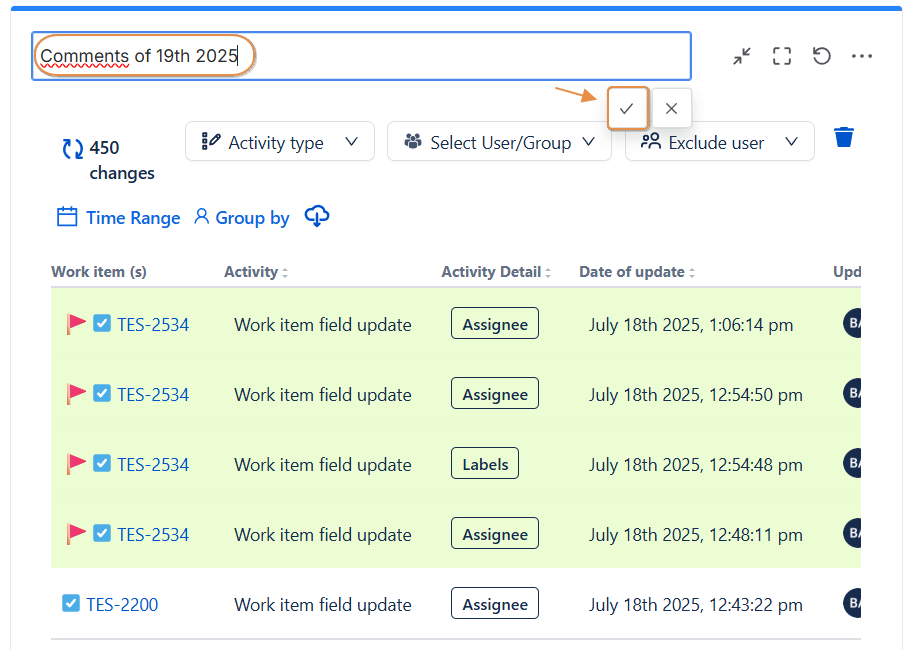Click the 450 changes reload icon
919x650 pixels.
click(73, 149)
